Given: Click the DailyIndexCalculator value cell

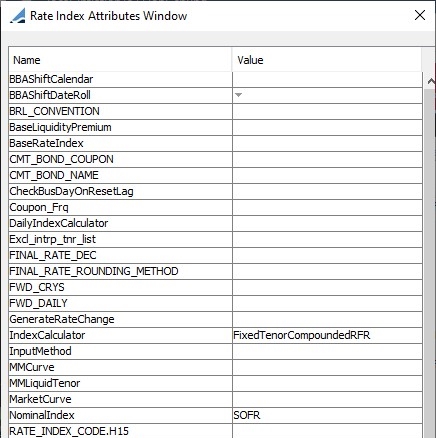Looking at the screenshot, I should (x=327, y=223).
